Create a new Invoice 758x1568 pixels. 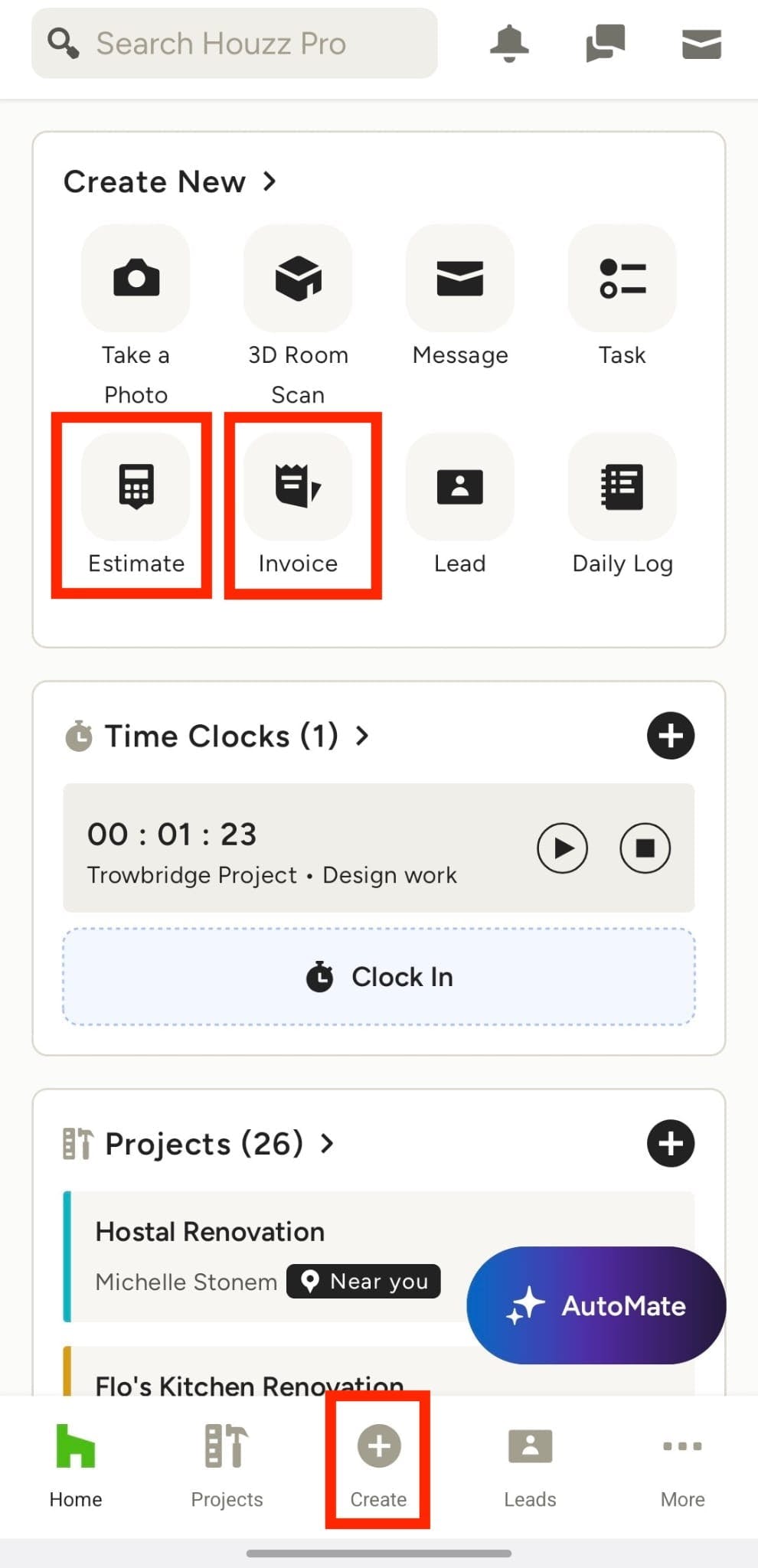pyautogui.click(x=298, y=487)
